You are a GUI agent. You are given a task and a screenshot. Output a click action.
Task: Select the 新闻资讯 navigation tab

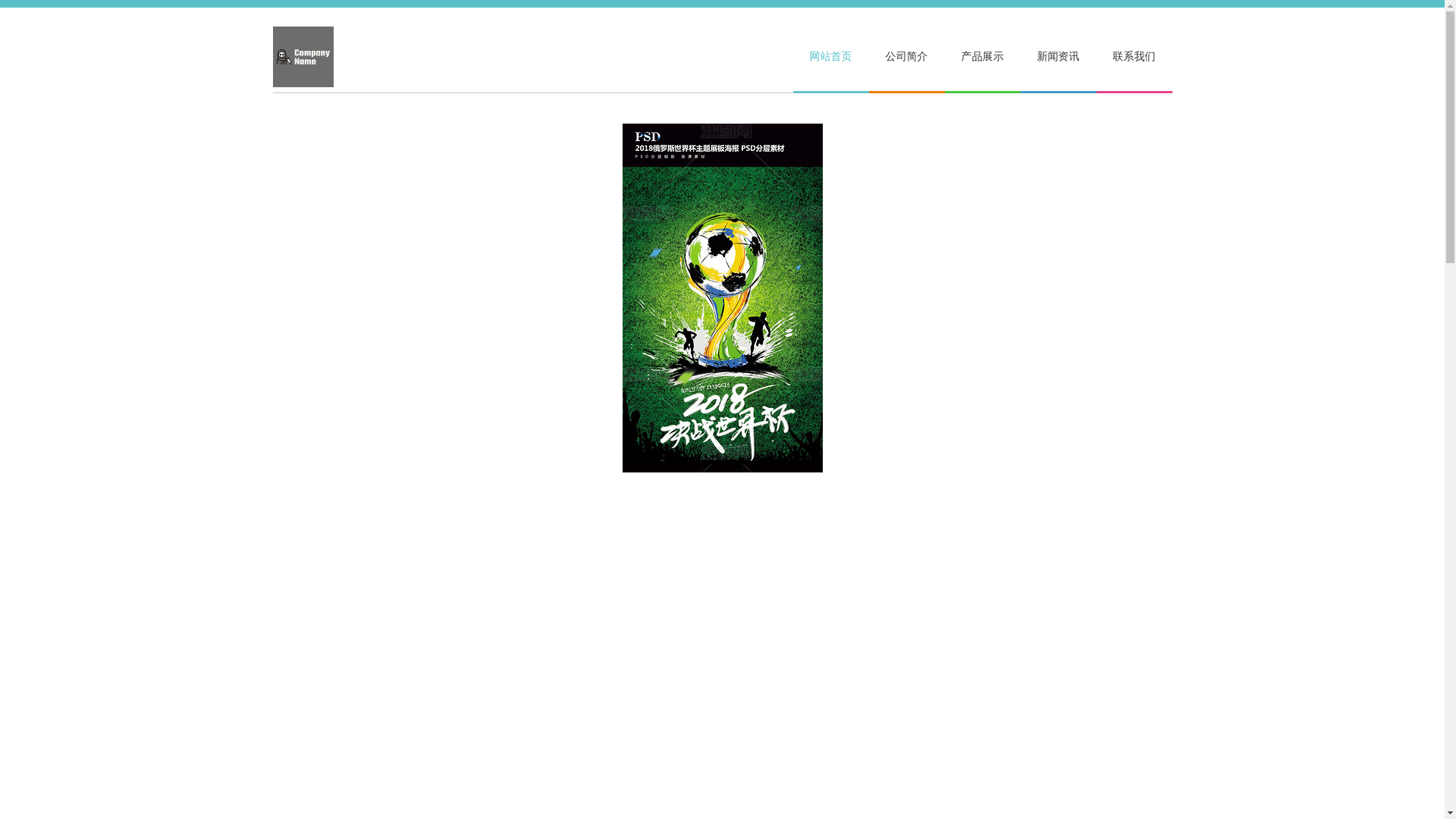(x=1058, y=57)
